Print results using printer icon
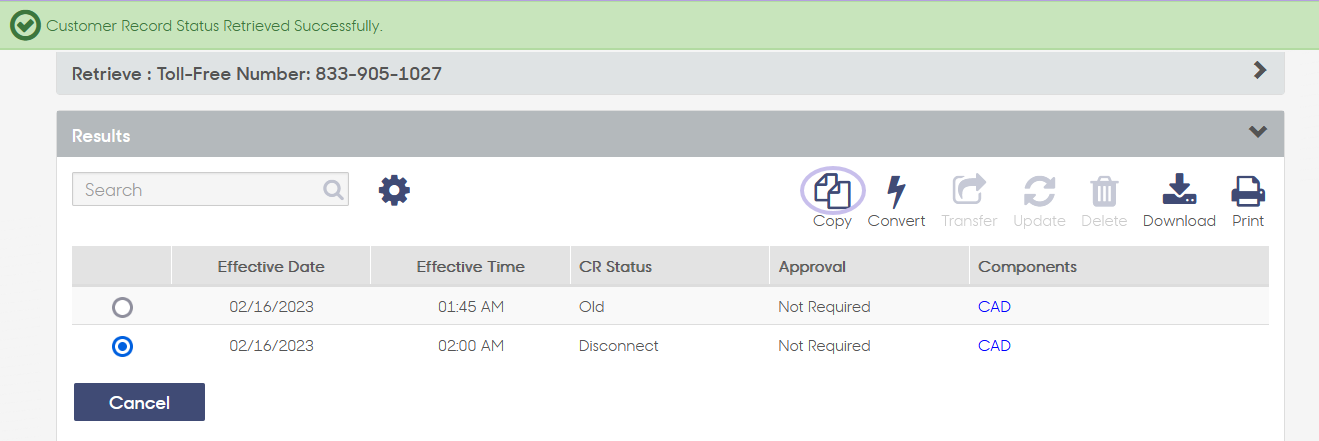This screenshot has height=441, width=1319. click(x=1248, y=190)
